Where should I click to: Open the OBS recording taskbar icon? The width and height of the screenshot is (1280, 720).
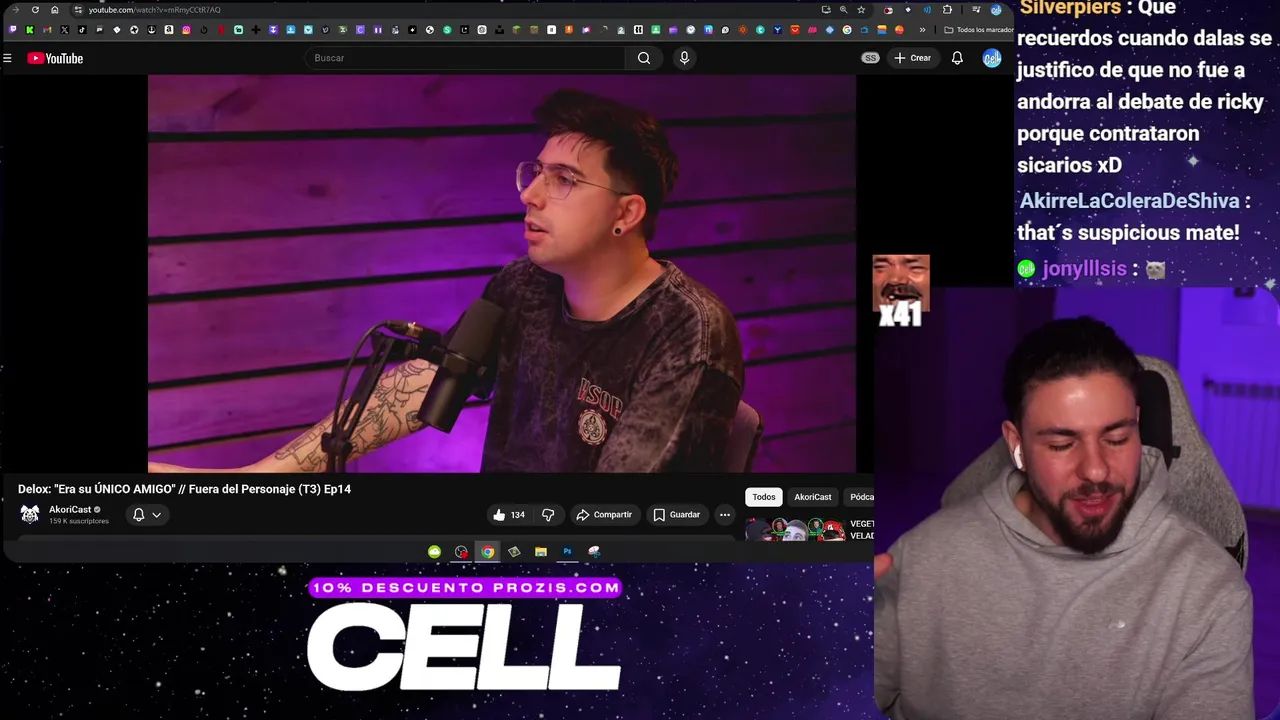(x=461, y=552)
